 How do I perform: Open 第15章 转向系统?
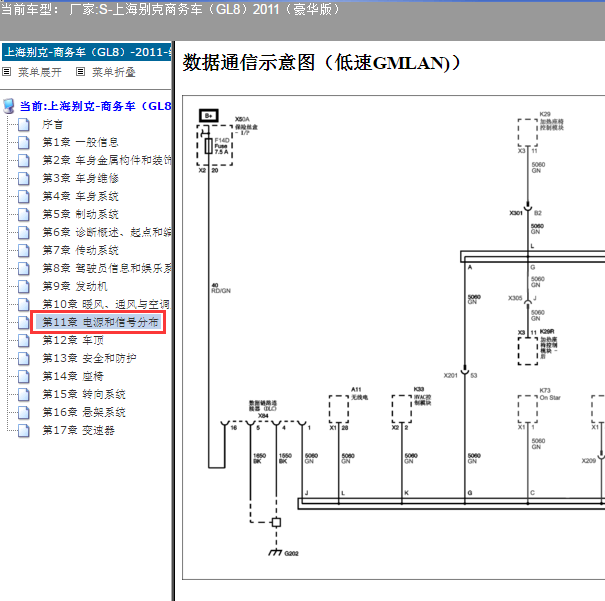(84, 394)
